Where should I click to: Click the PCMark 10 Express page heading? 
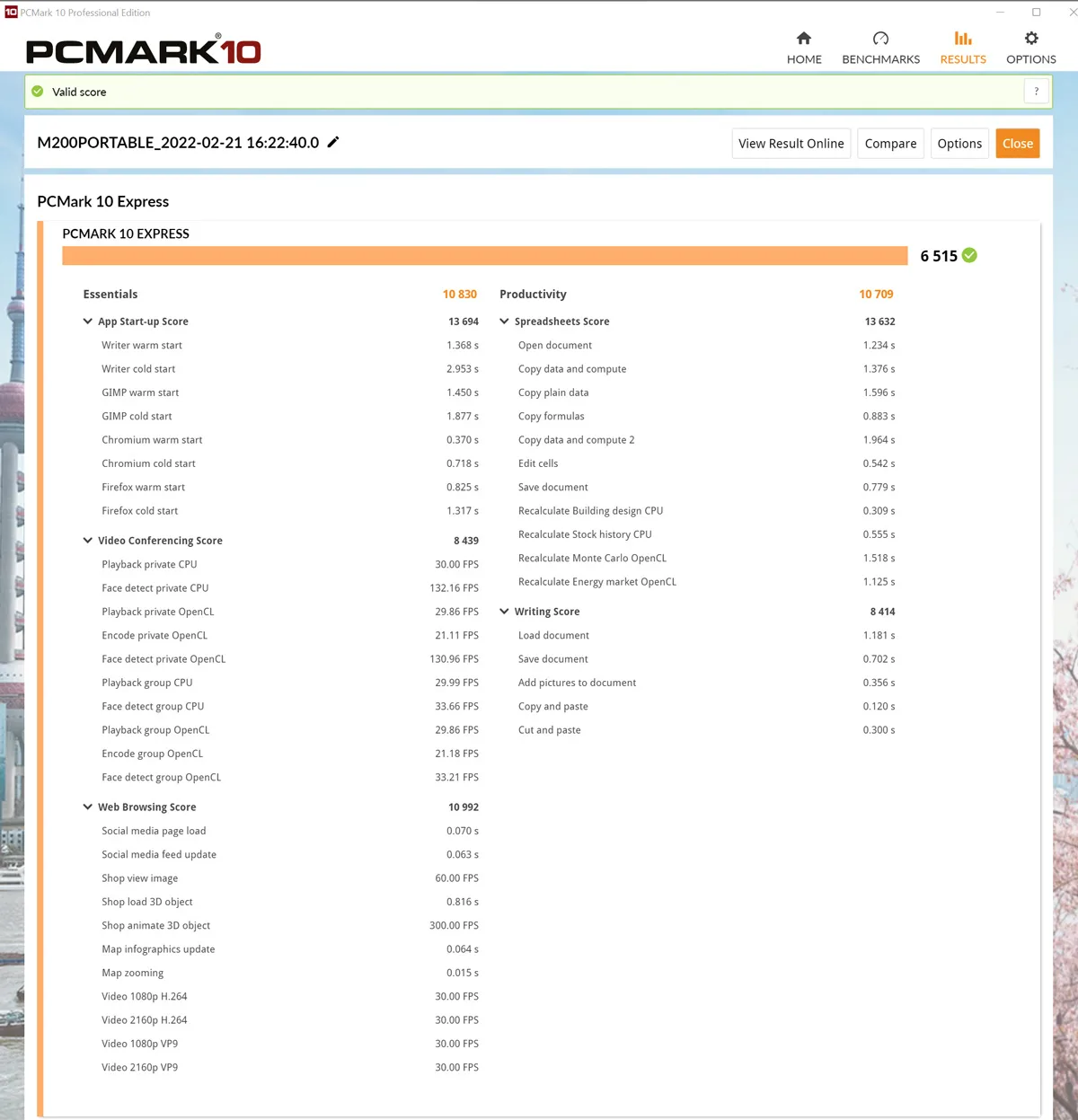coord(103,202)
